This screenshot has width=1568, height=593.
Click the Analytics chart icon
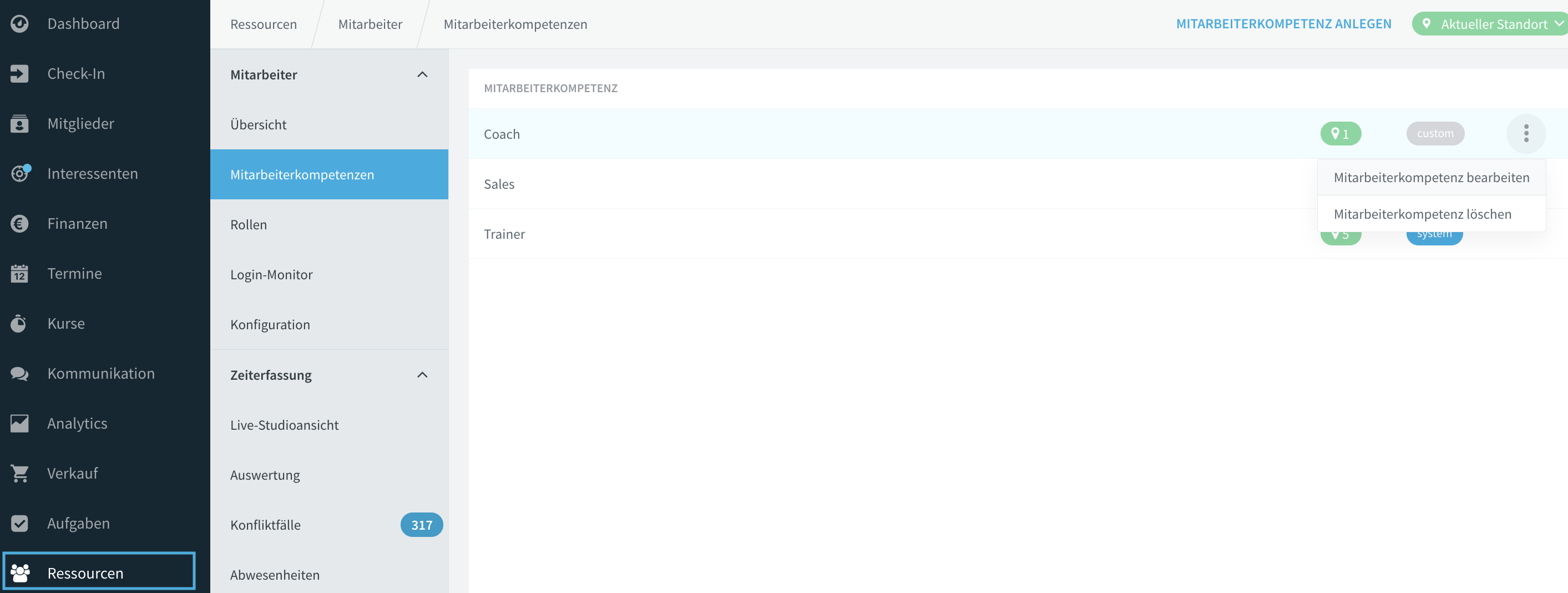pos(19,423)
